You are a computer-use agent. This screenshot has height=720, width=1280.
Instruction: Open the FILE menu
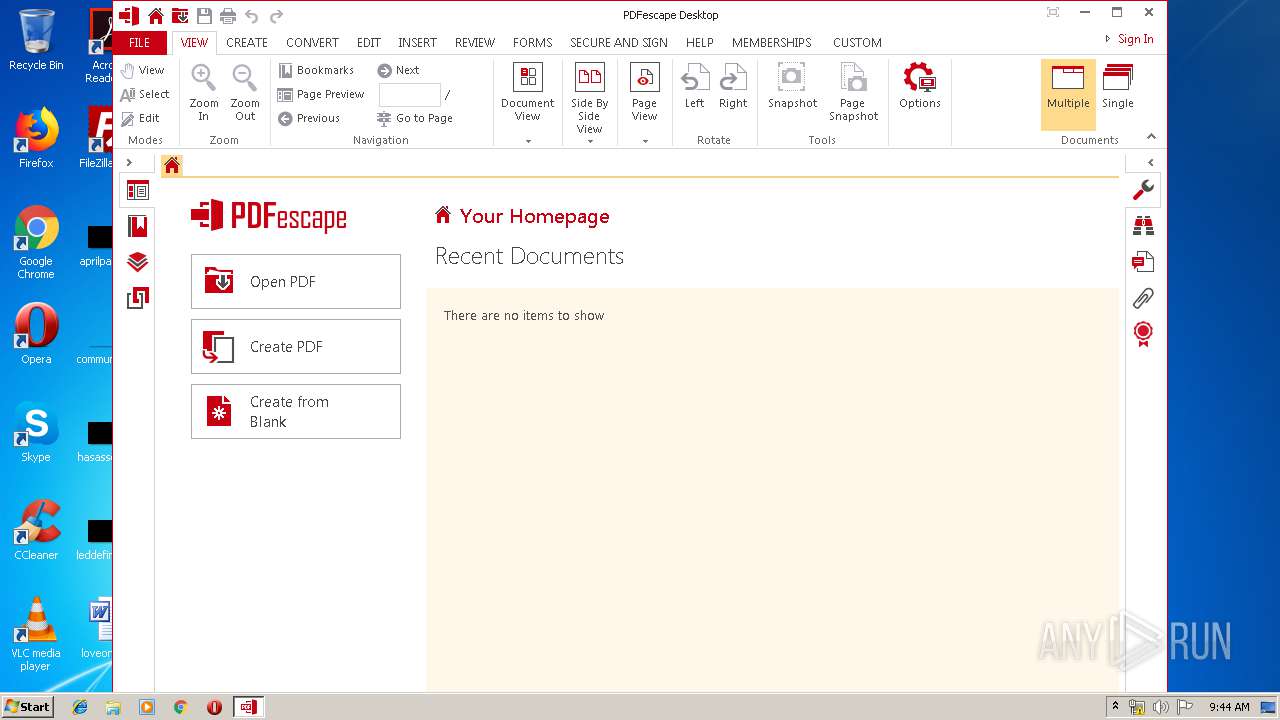139,42
